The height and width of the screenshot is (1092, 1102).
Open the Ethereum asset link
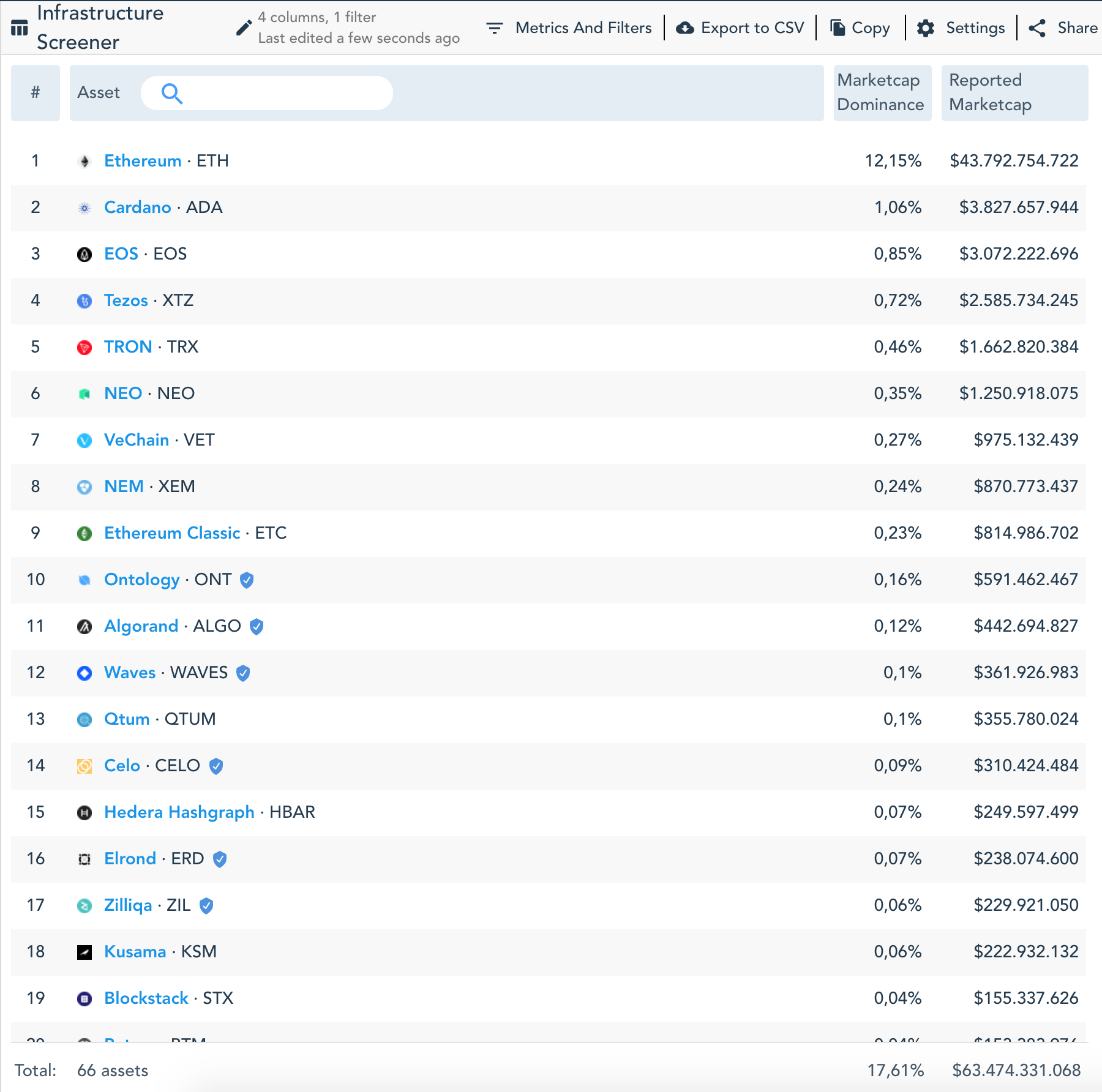pyautogui.click(x=143, y=161)
